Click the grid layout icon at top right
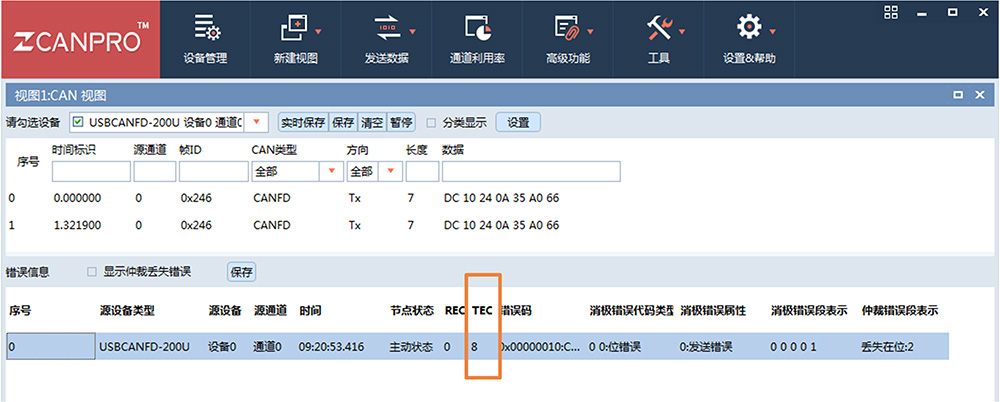The width and height of the screenshot is (1000, 402). (x=892, y=11)
